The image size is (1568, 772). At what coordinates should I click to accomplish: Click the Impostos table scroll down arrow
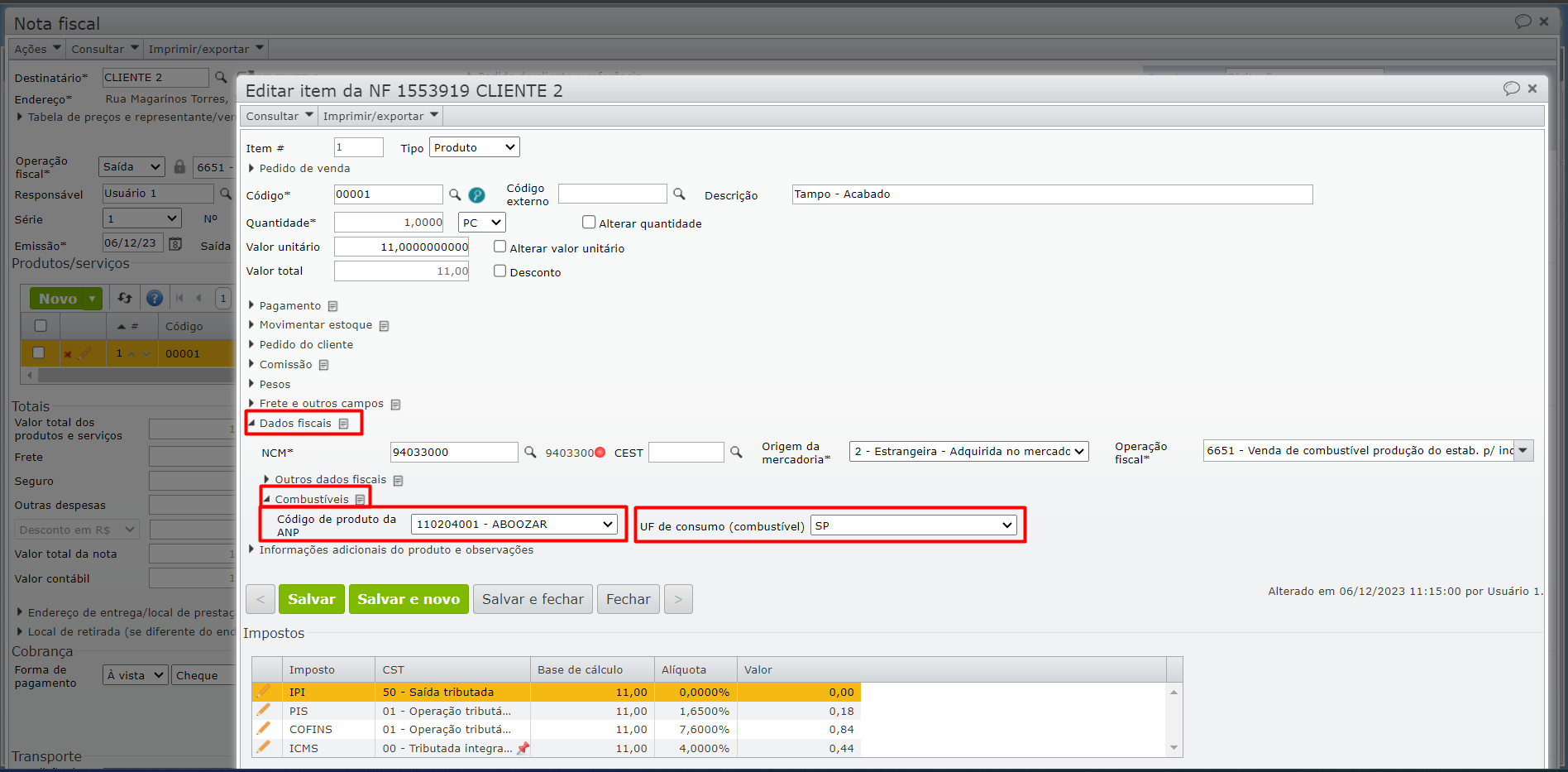pyautogui.click(x=1174, y=748)
